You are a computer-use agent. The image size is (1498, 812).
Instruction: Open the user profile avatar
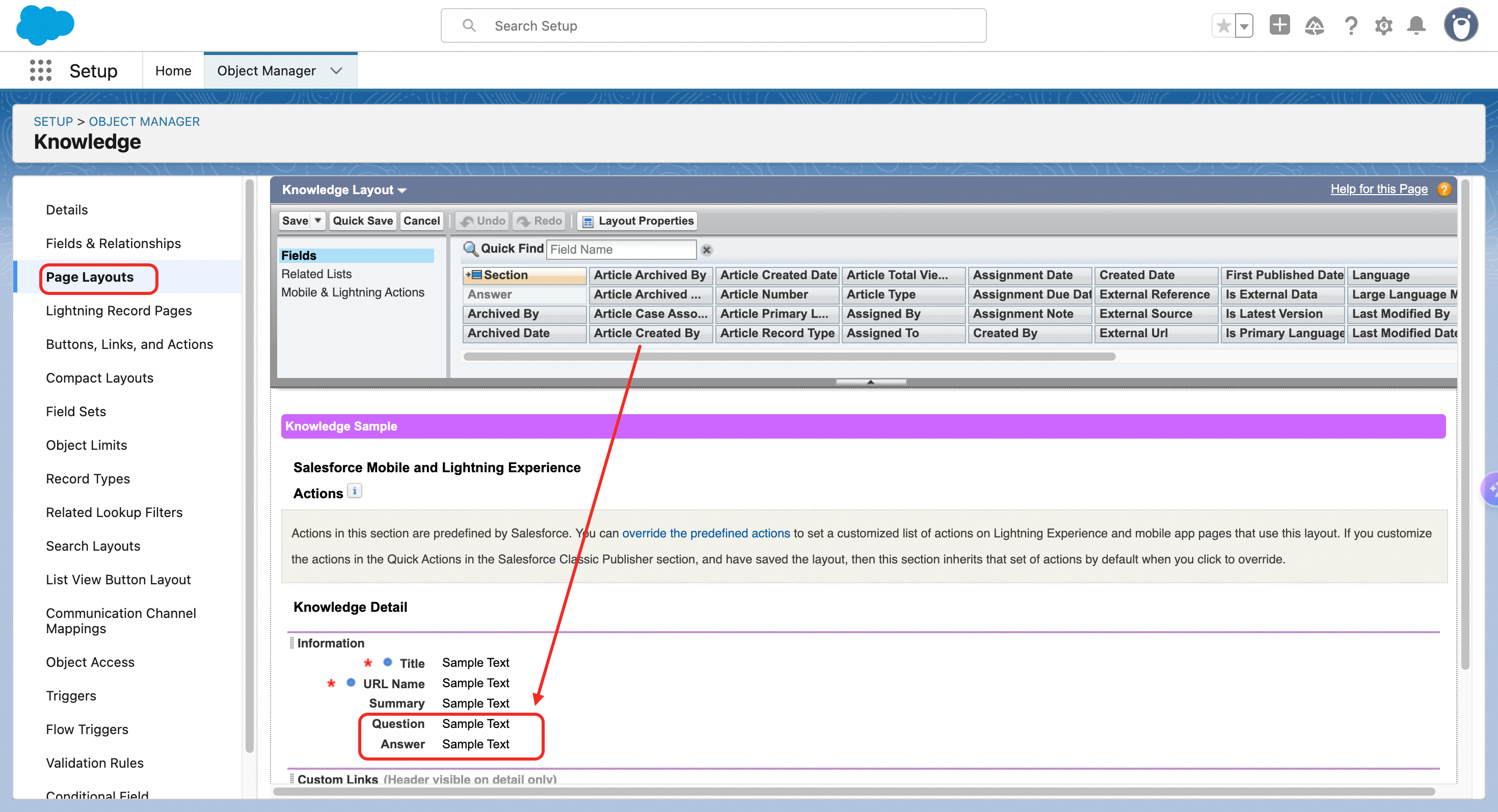pyautogui.click(x=1460, y=25)
